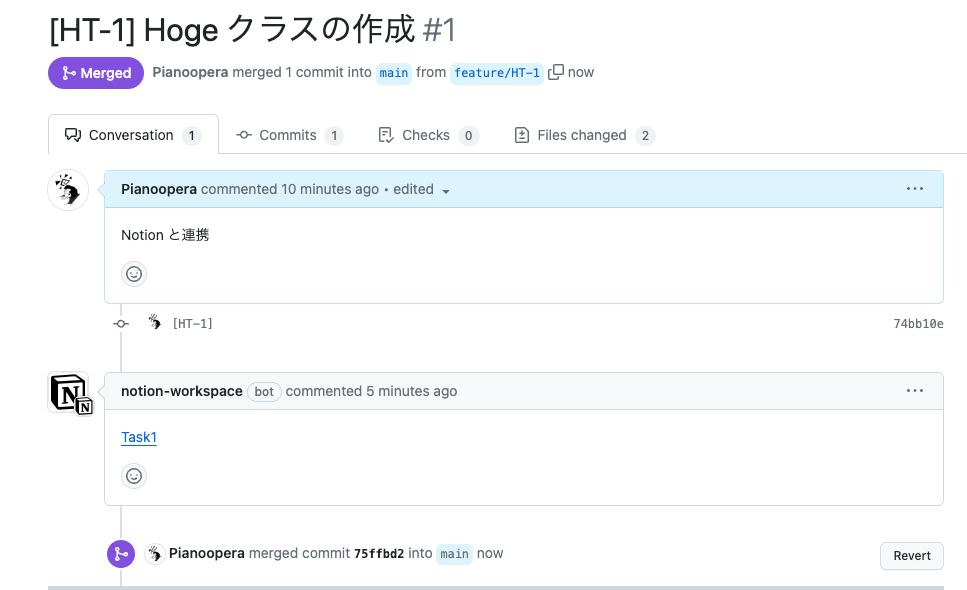The width and height of the screenshot is (967, 590).
Task: Switch to the Files changed tab
Action: pos(584,135)
